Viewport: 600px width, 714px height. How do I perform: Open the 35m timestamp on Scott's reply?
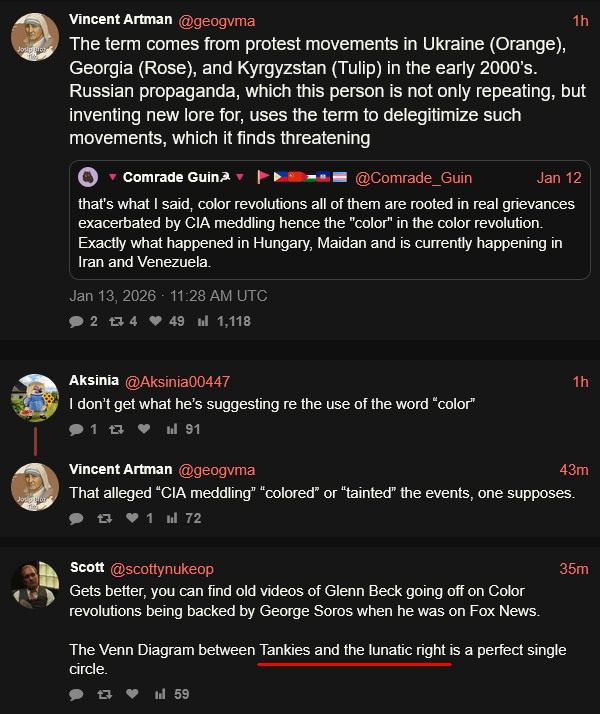[573, 569]
